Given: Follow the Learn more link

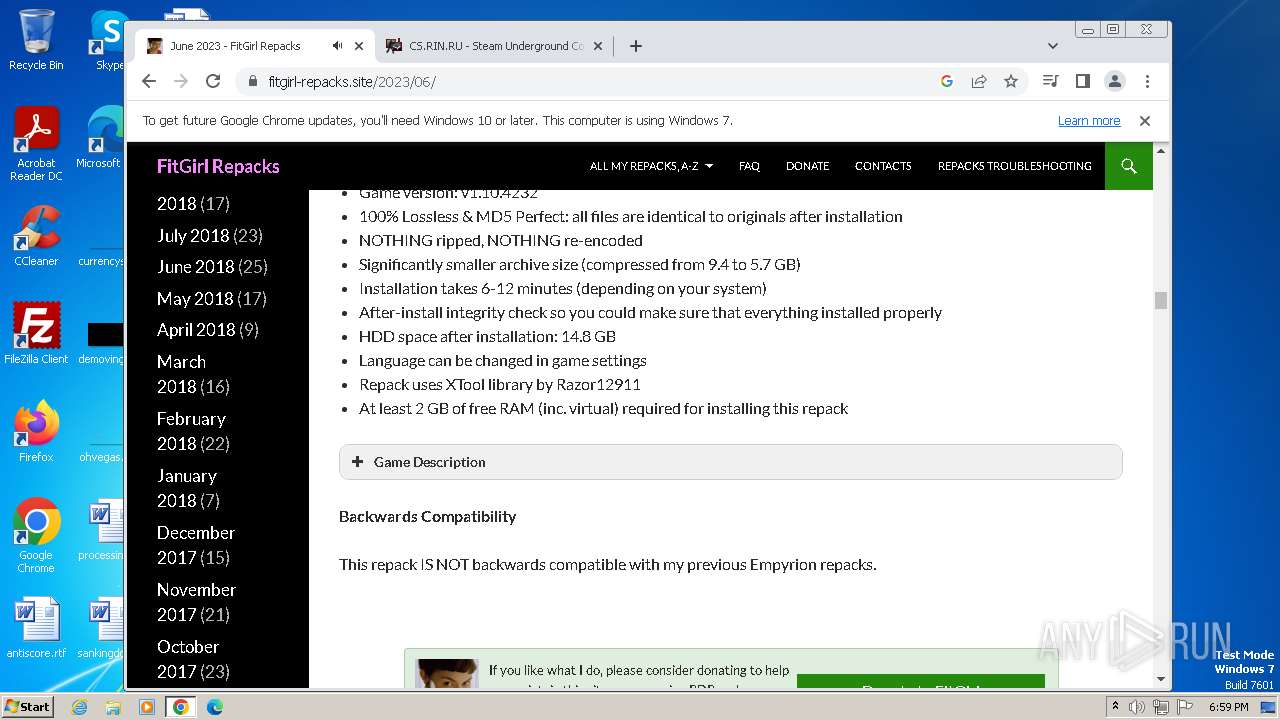Looking at the screenshot, I should click(1089, 121).
